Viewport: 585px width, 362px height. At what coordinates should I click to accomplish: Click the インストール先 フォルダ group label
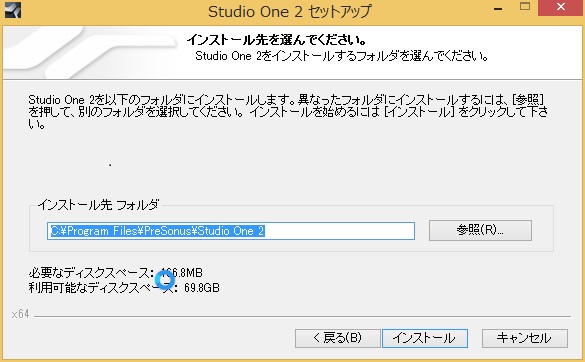point(98,205)
